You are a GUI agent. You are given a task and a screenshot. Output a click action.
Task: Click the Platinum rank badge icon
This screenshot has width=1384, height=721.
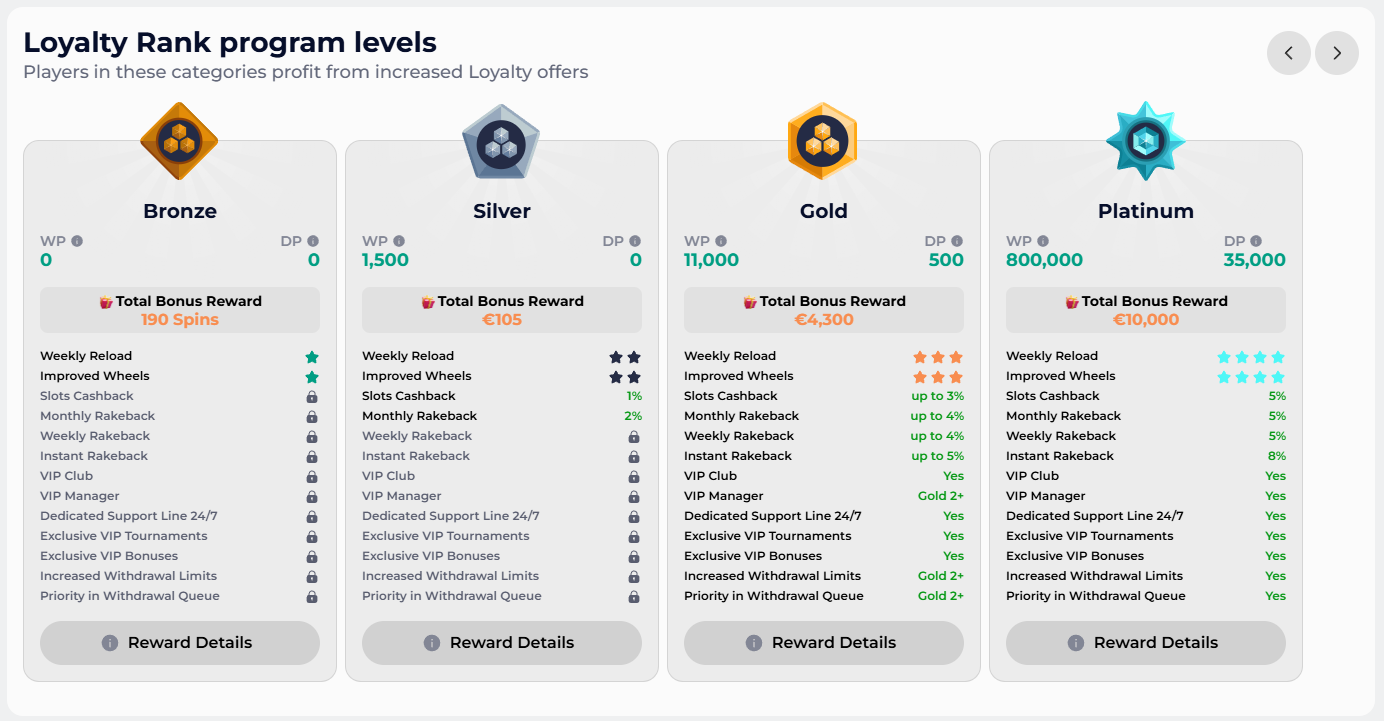(x=1145, y=141)
